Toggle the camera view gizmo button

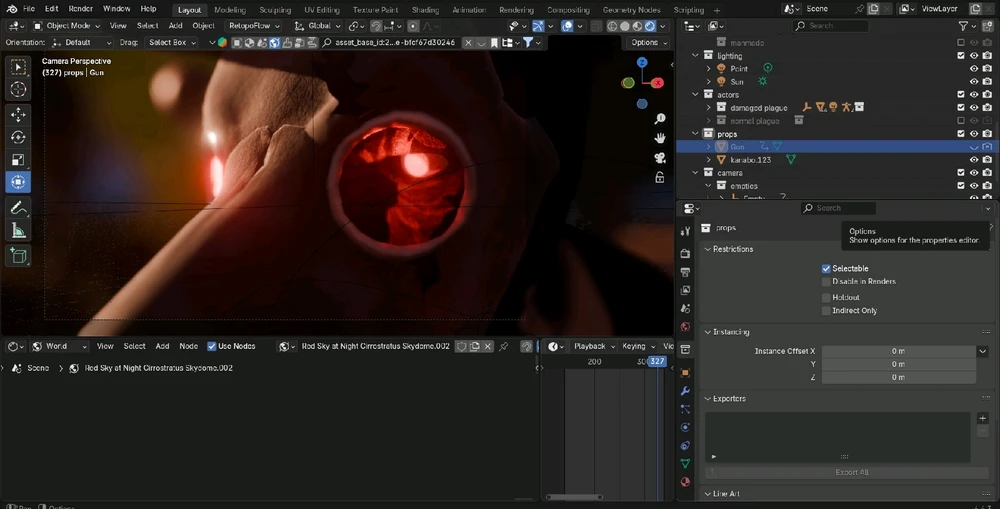660,158
